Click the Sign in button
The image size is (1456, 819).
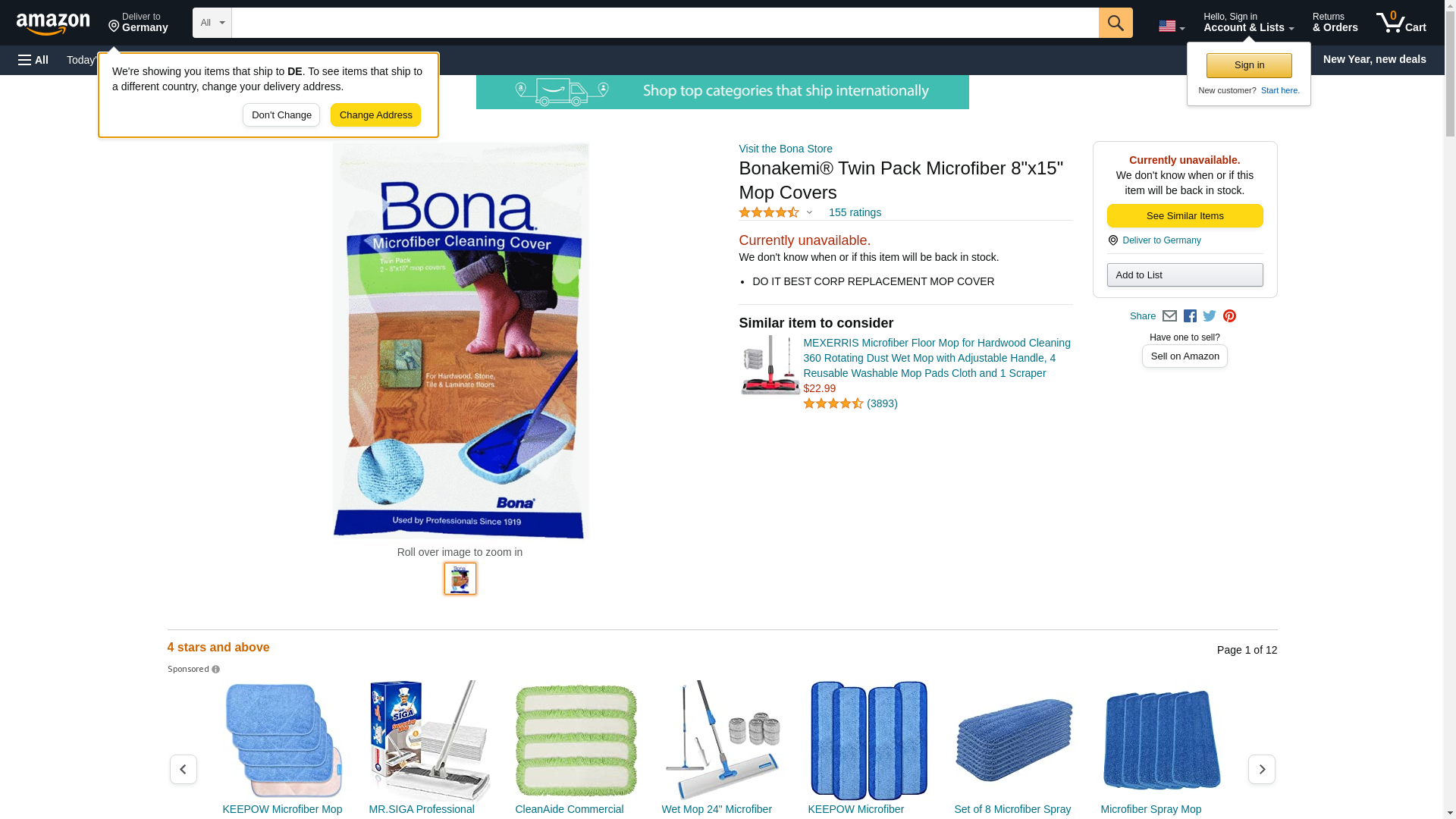1249,65
